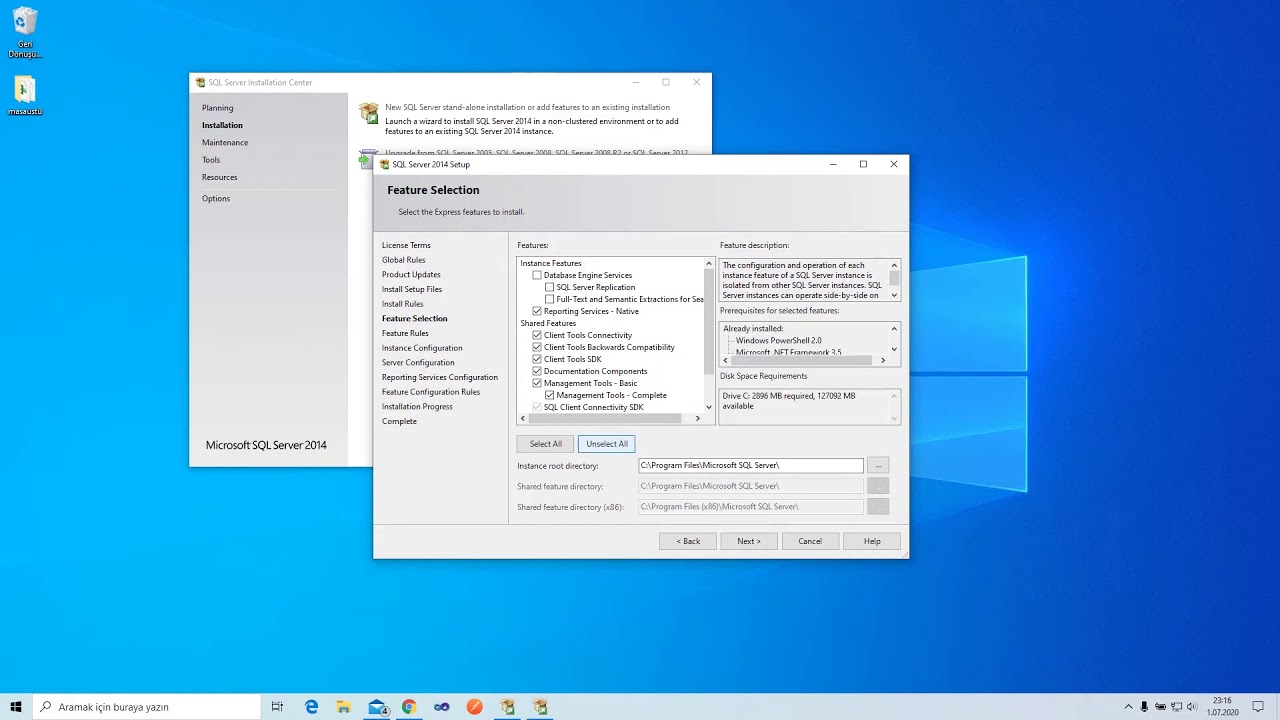Uncheck Reporting Services - Native
Image resolution: width=1280 pixels, height=720 pixels.
click(x=537, y=311)
